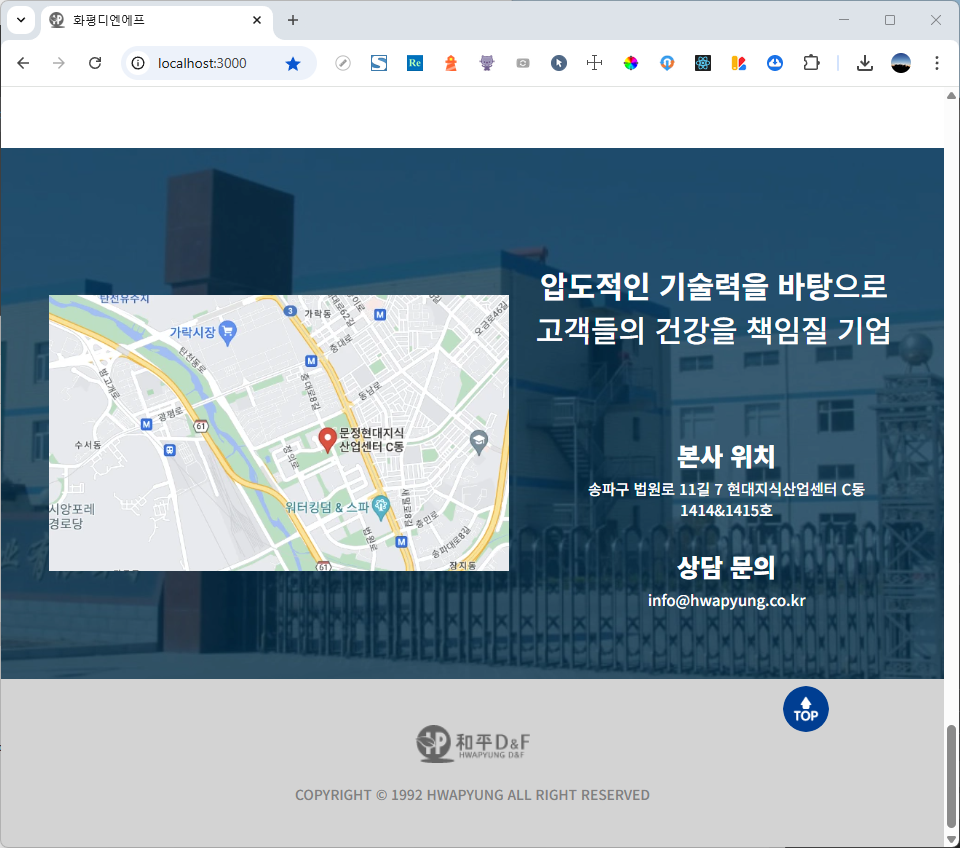Click the Hwapyung D&F footer logo
The width and height of the screenshot is (960, 848).
(x=473, y=743)
